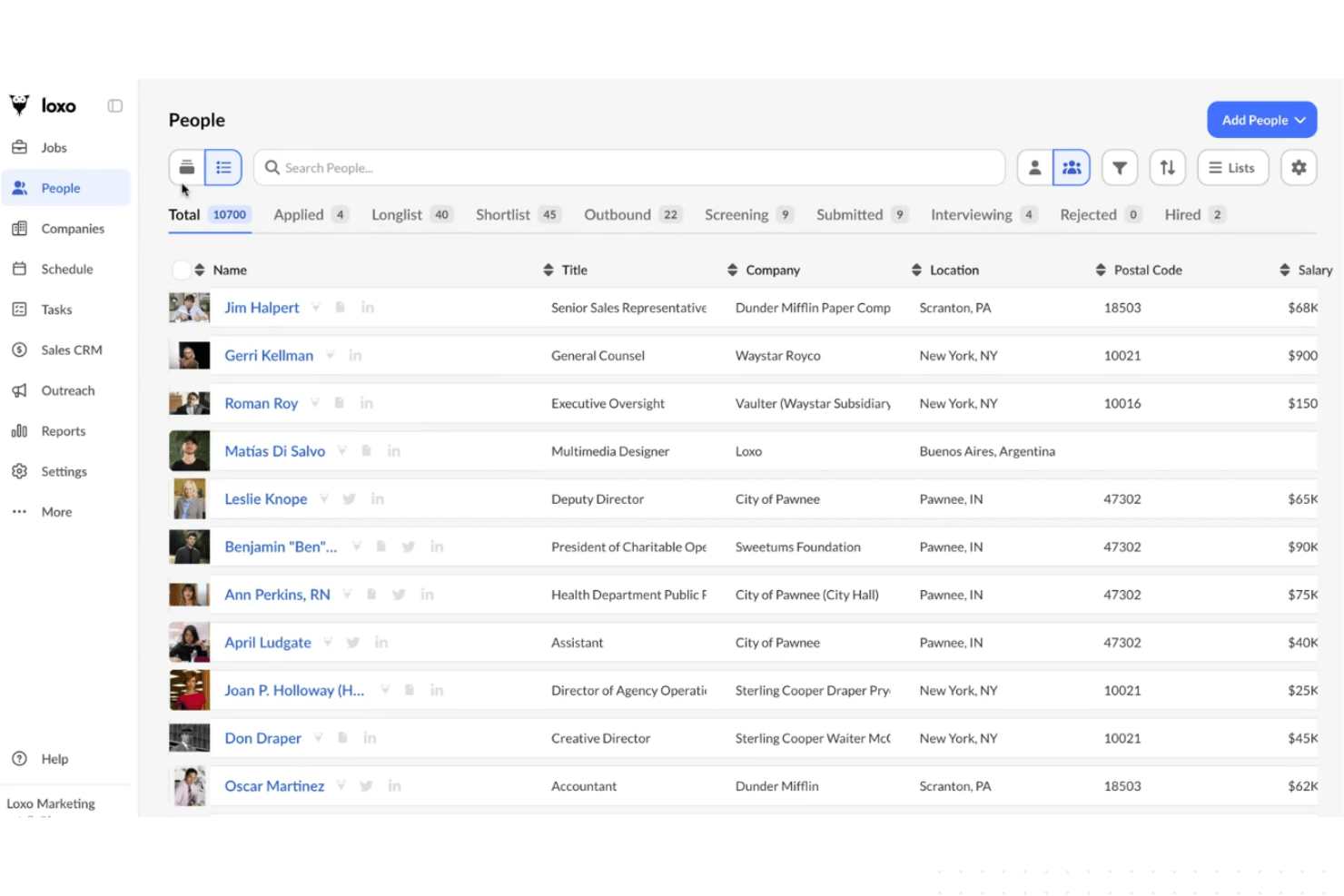Click Don Draper's Loxo owl icon

pos(318,738)
